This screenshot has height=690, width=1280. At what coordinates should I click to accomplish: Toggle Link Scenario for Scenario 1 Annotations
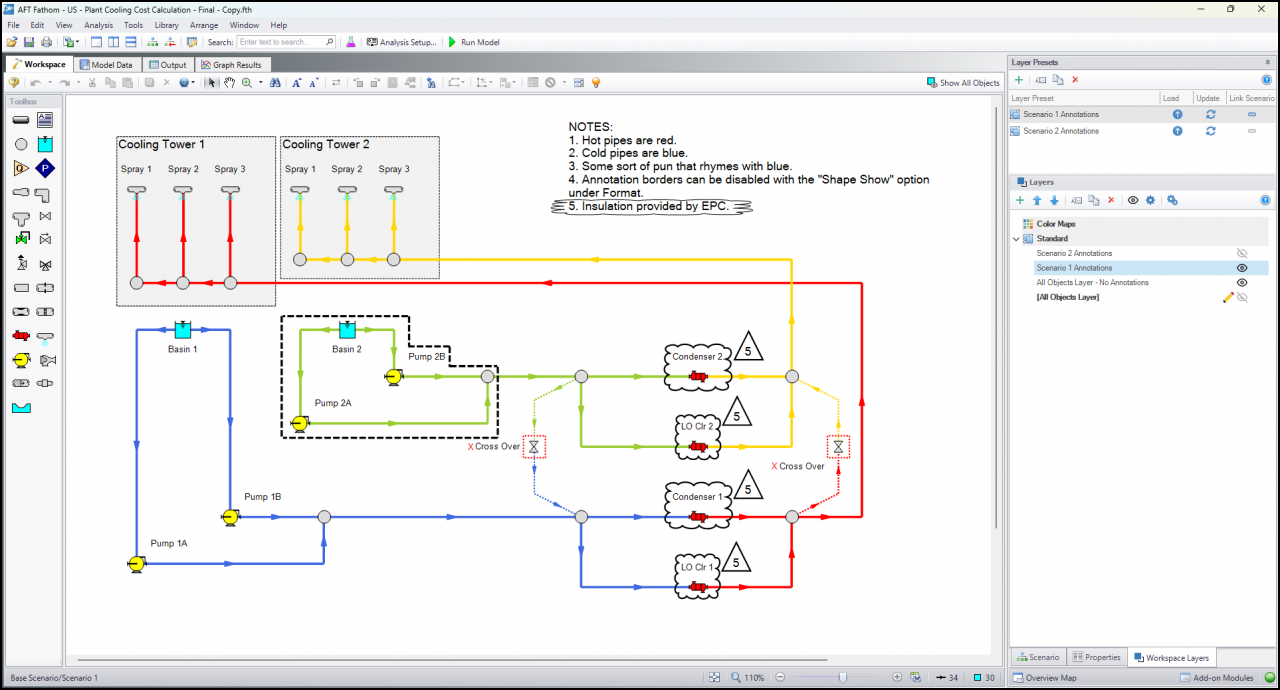1251,115
